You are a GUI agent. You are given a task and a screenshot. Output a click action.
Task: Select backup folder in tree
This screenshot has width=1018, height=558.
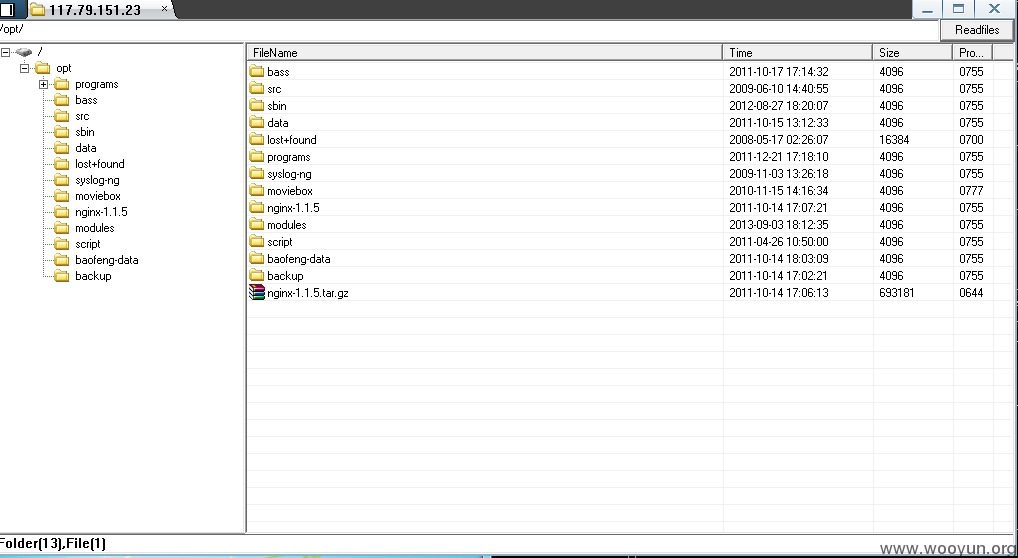tap(93, 276)
